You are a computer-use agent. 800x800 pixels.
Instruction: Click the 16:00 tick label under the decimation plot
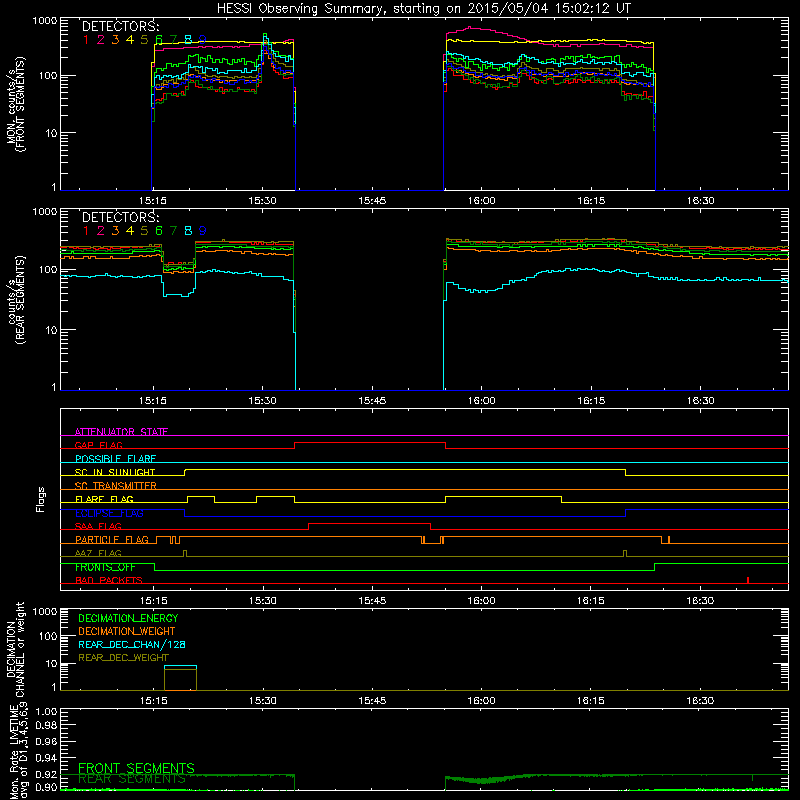click(481, 701)
